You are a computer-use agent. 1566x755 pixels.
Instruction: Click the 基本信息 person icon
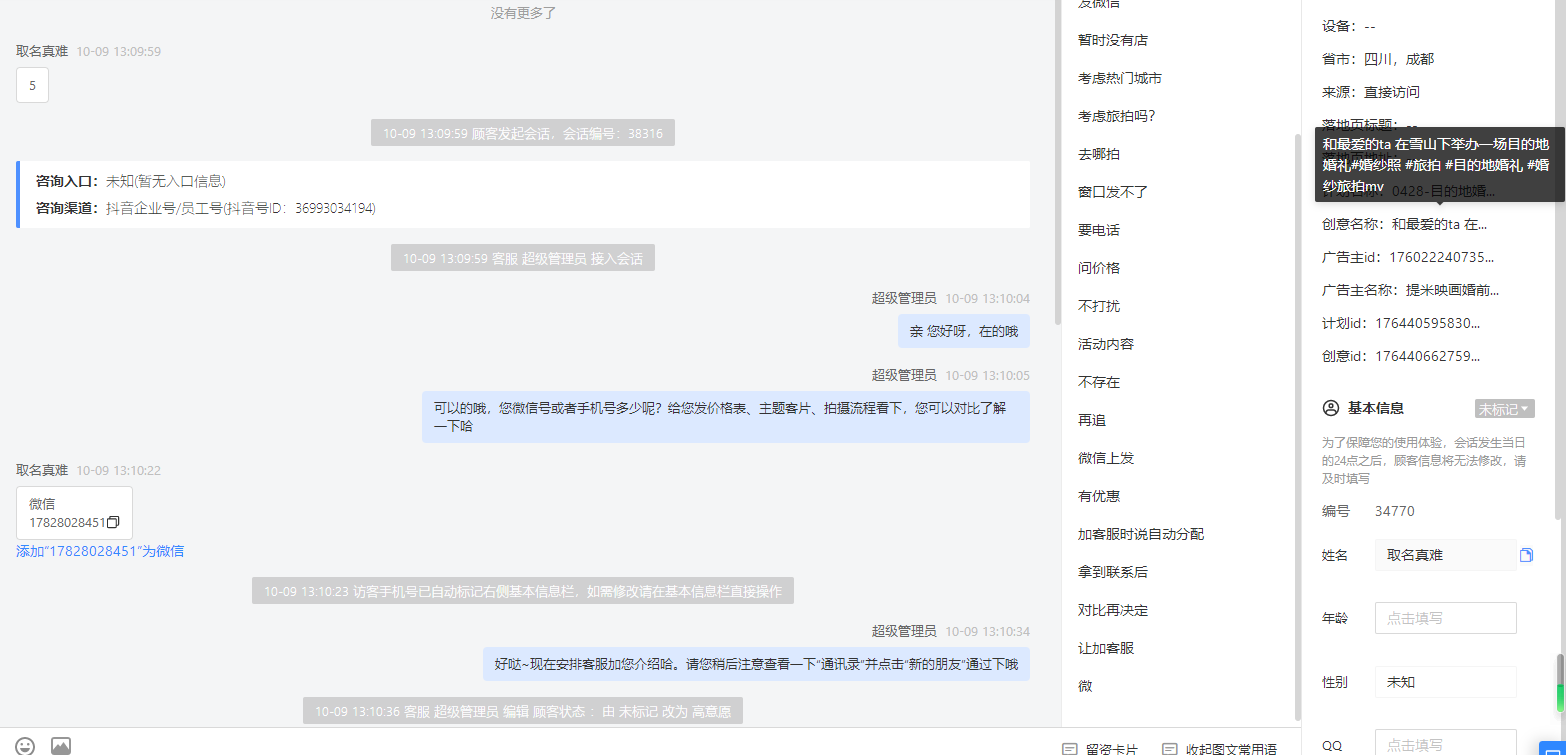click(x=1330, y=408)
